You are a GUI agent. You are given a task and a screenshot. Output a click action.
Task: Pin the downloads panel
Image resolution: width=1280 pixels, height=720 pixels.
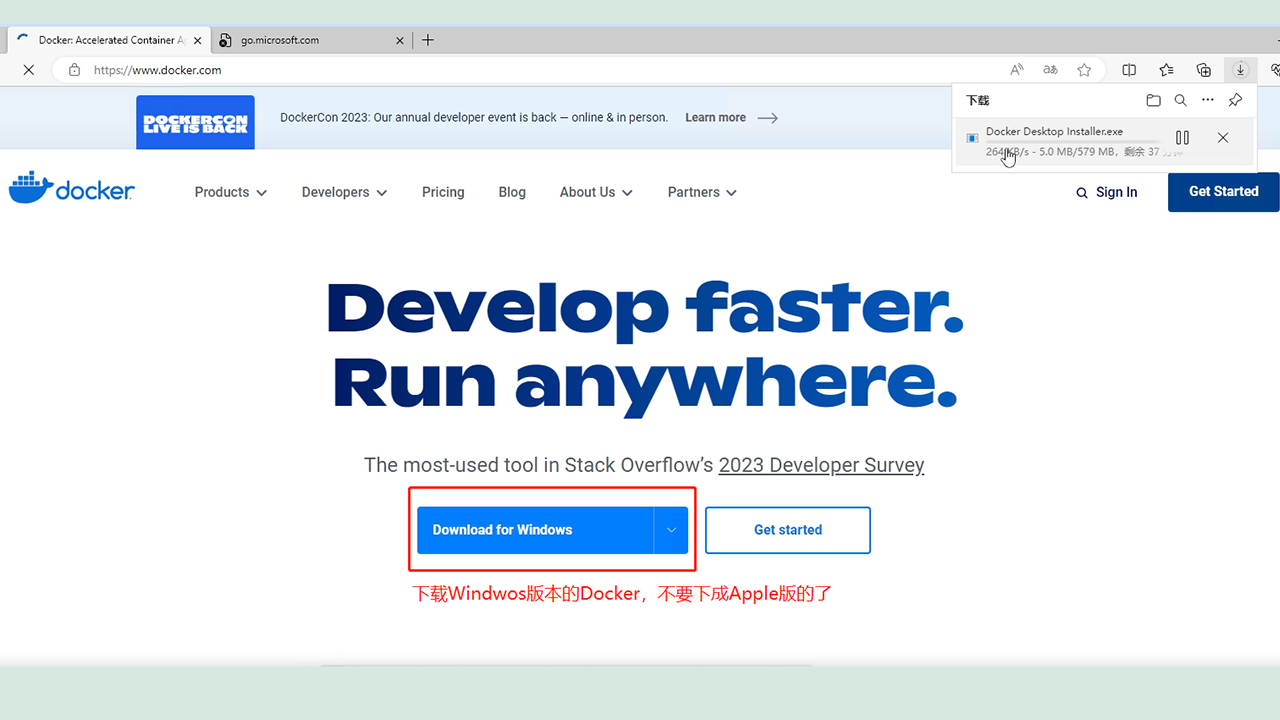tap(1235, 100)
